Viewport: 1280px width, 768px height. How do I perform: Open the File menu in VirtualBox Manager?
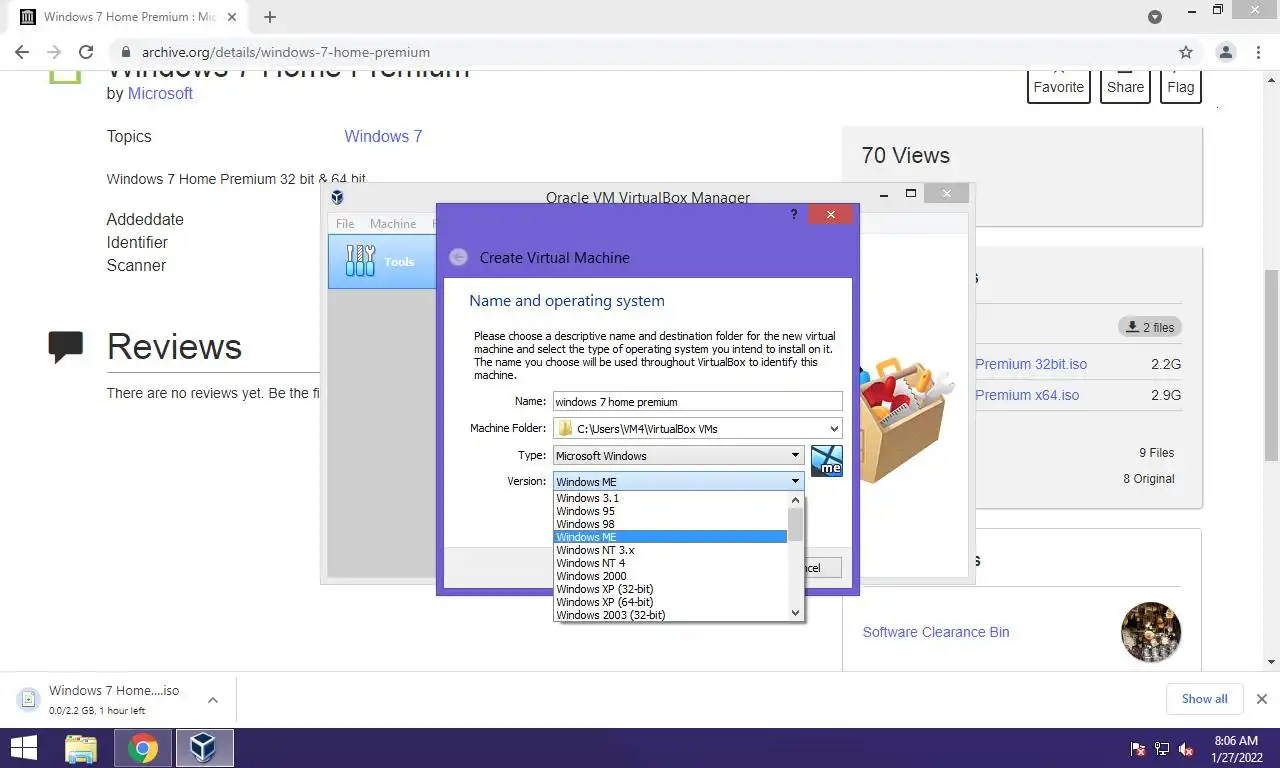pos(345,223)
